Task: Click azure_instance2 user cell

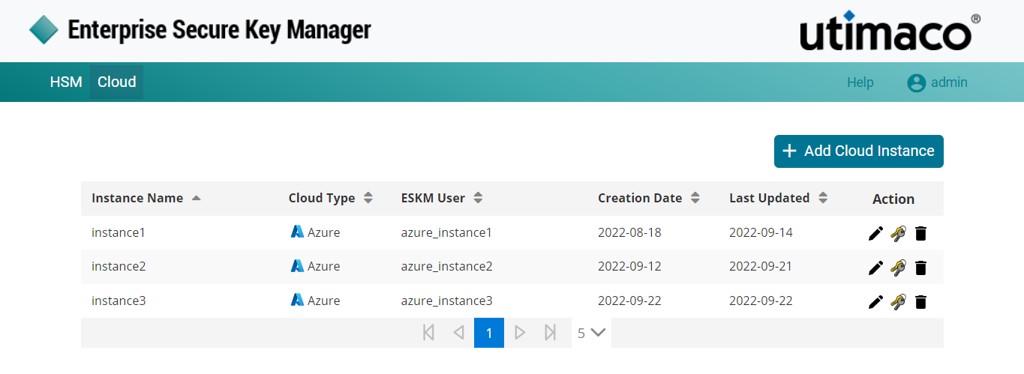Action: click(x=447, y=267)
